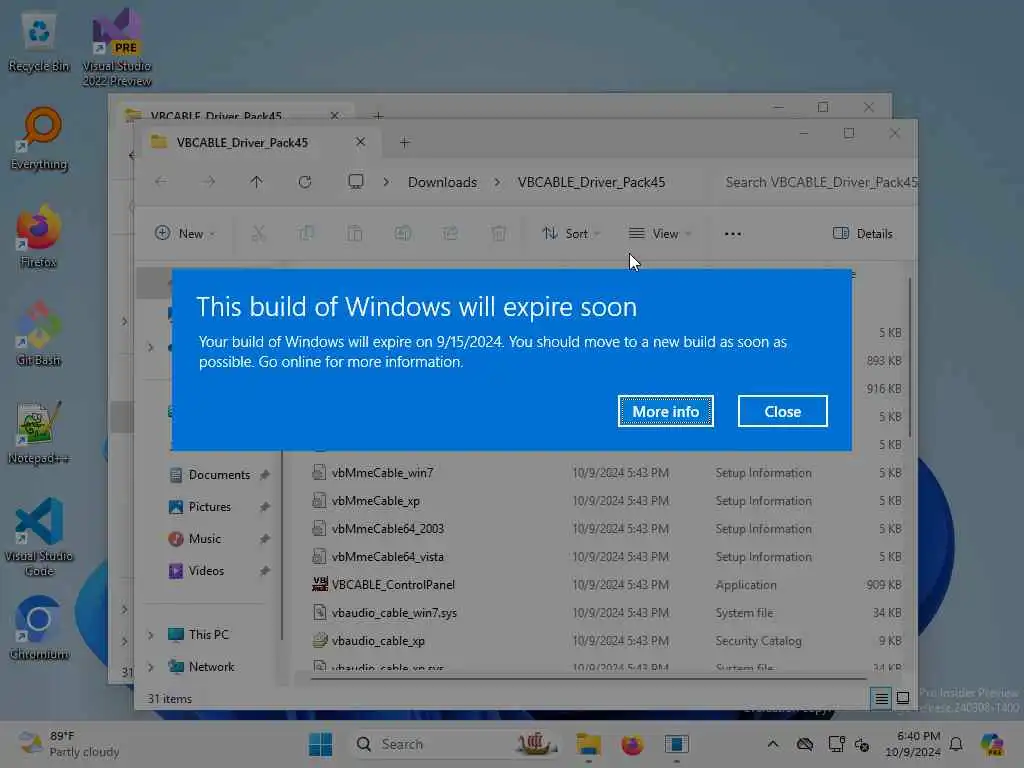
Task: Click the taskbar Search box
Action: coord(455,744)
